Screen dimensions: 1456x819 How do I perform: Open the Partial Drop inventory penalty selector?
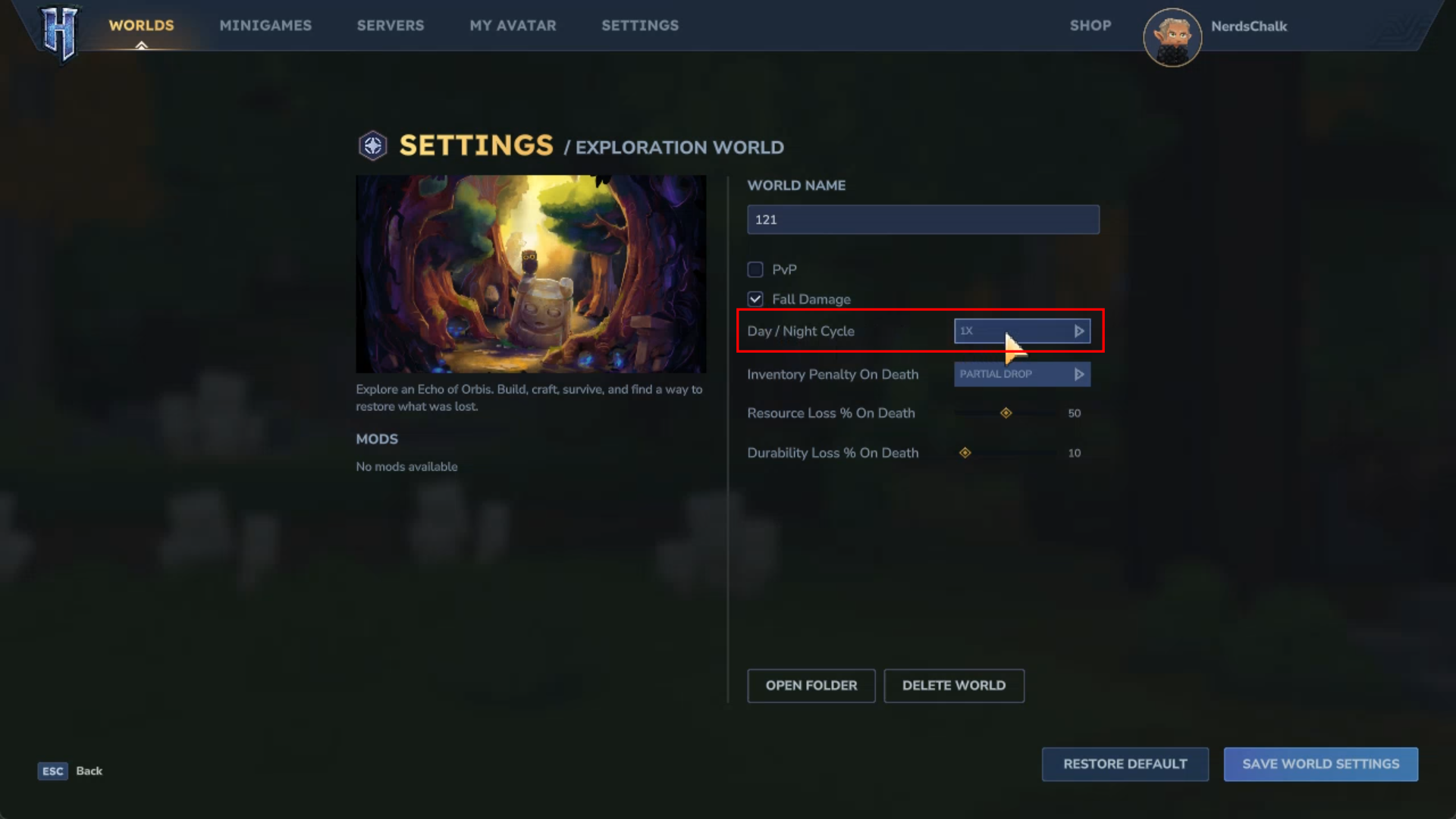(x=1022, y=375)
